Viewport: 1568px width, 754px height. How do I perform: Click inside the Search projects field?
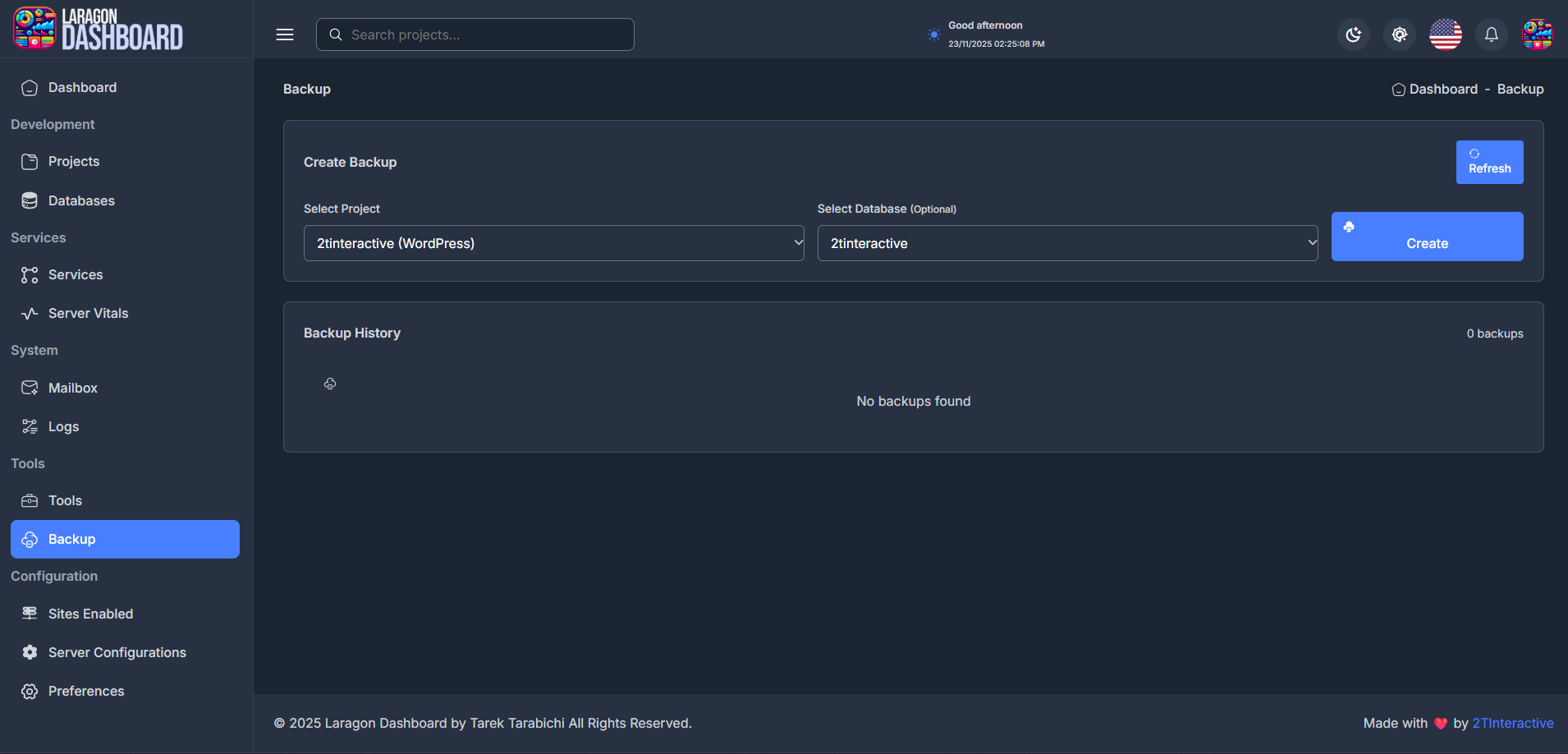pyautogui.click(x=475, y=34)
